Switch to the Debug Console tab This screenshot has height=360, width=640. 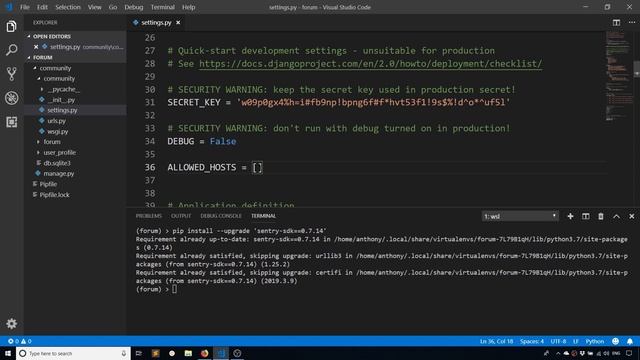[221, 216]
